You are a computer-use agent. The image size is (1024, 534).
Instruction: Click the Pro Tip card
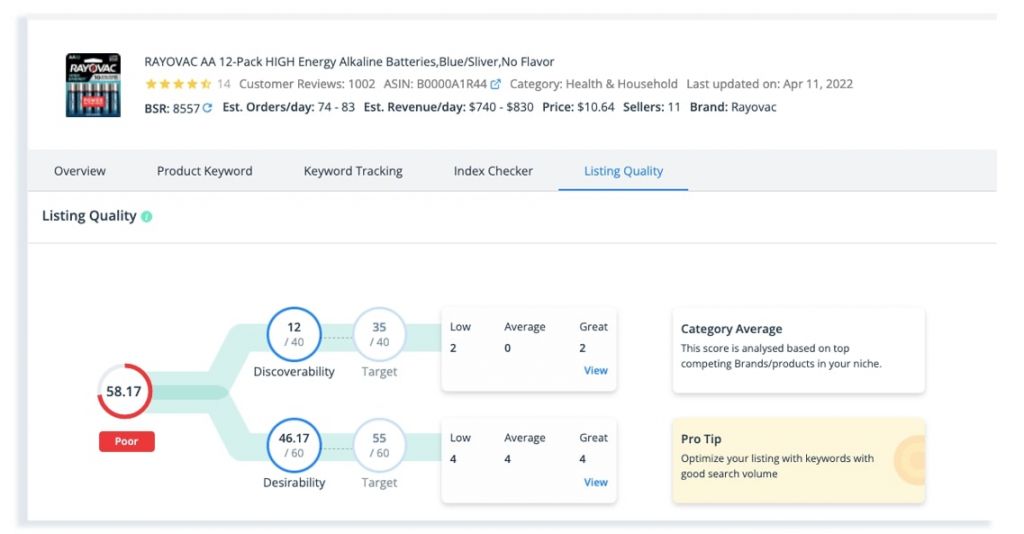799,461
